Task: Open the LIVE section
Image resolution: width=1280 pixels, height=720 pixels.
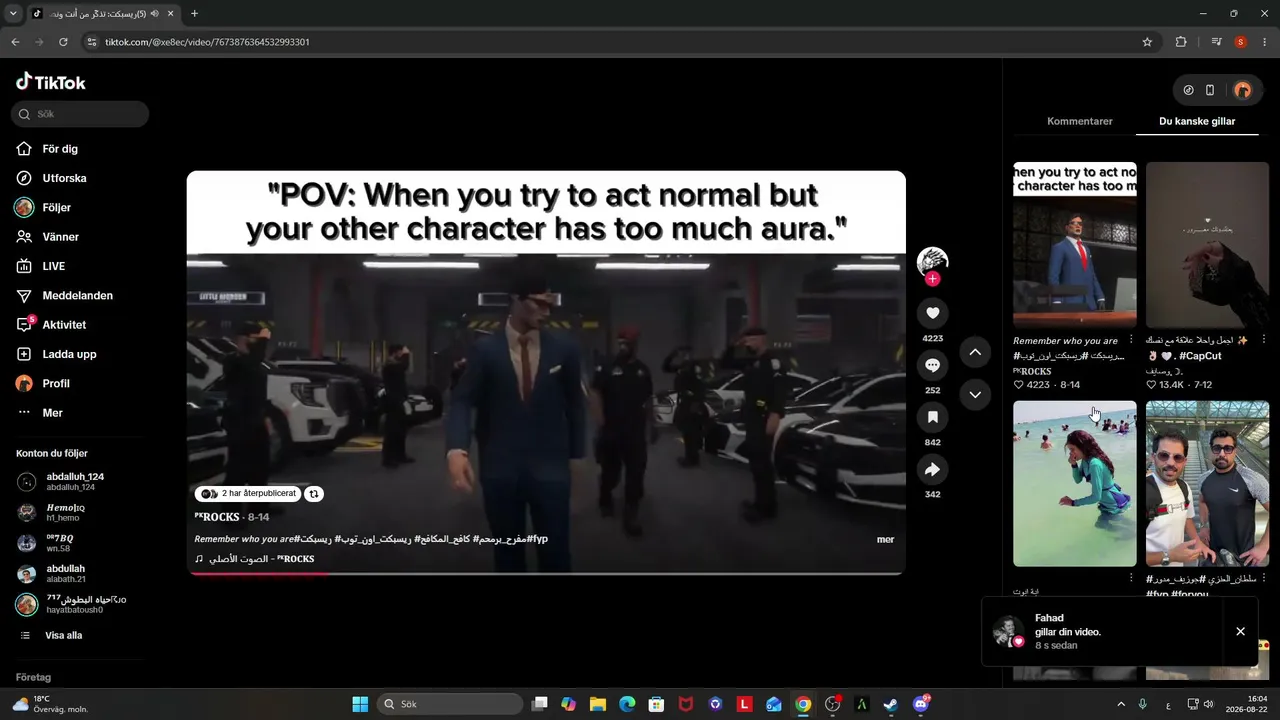Action: pos(54,266)
